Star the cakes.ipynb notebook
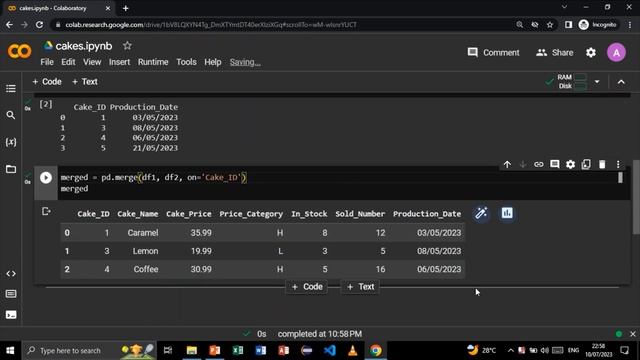 (x=127, y=46)
